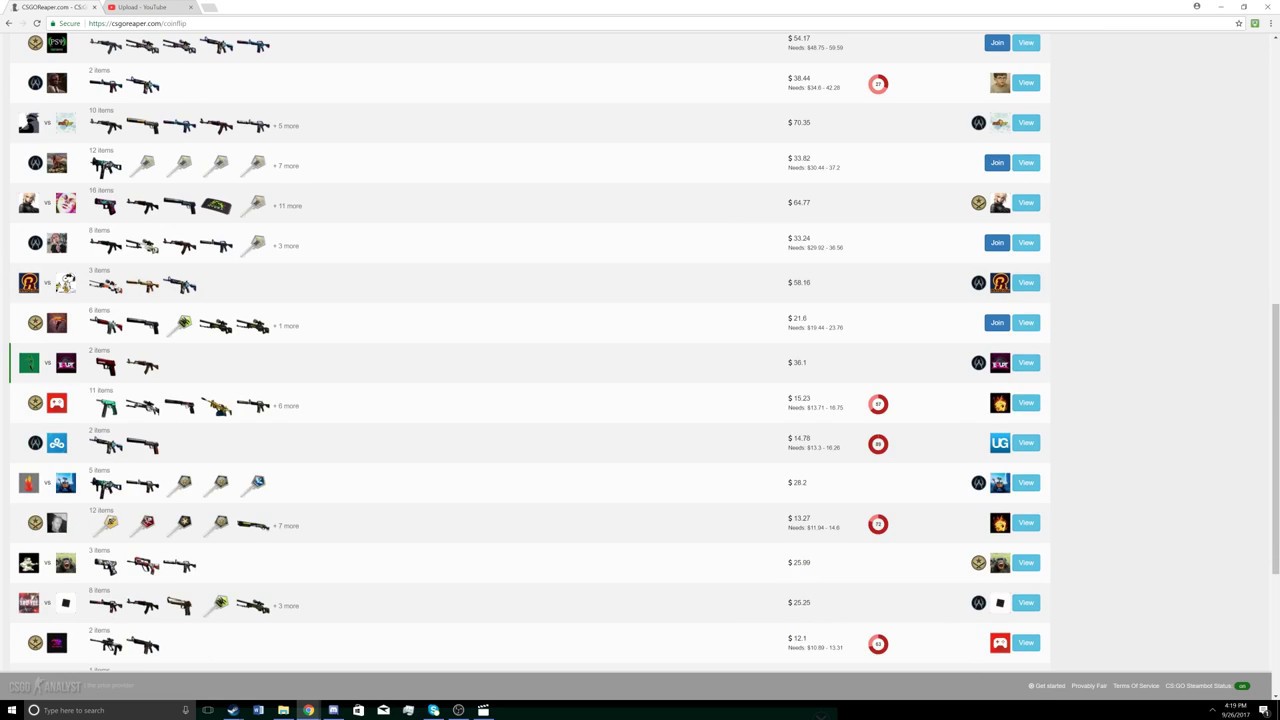This screenshot has height=720, width=1280.
Task: View the $14.78 coinflip game
Action: click(x=1026, y=443)
